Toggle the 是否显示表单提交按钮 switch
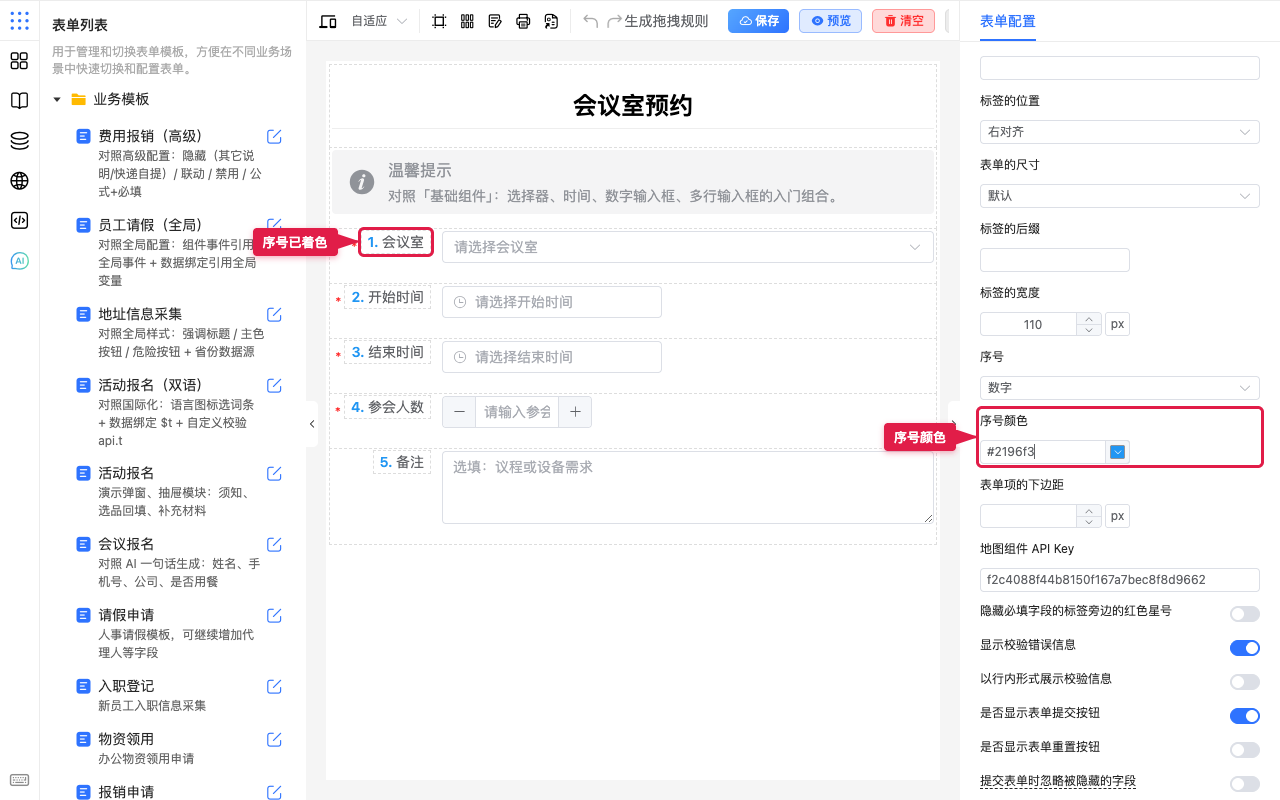Screen dimensions: 1280x800 click(x=1244, y=716)
